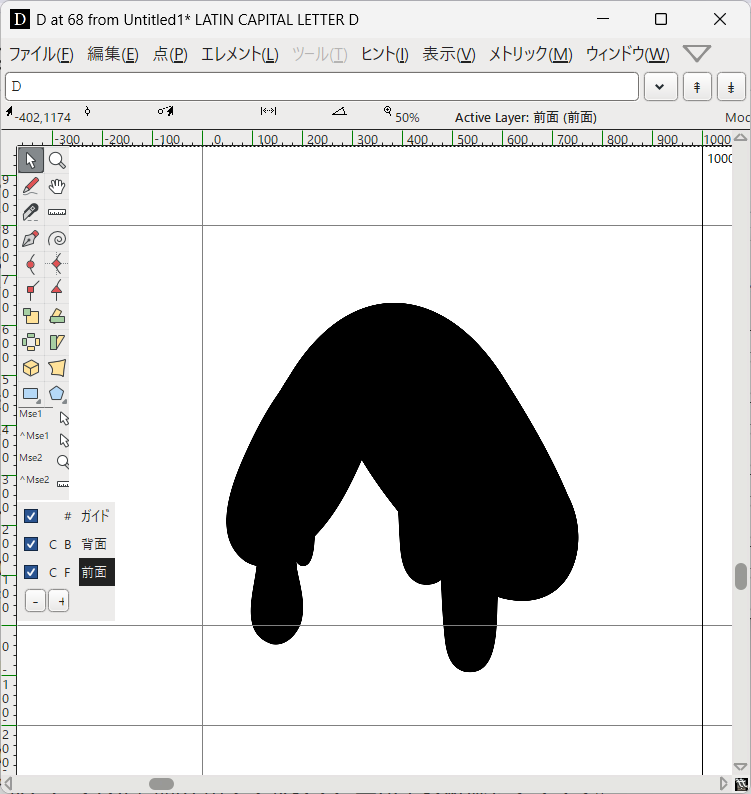Viewport: 751px width, 794px height.
Task: Click the vertical scrollbar thumb
Action: [x=741, y=576]
